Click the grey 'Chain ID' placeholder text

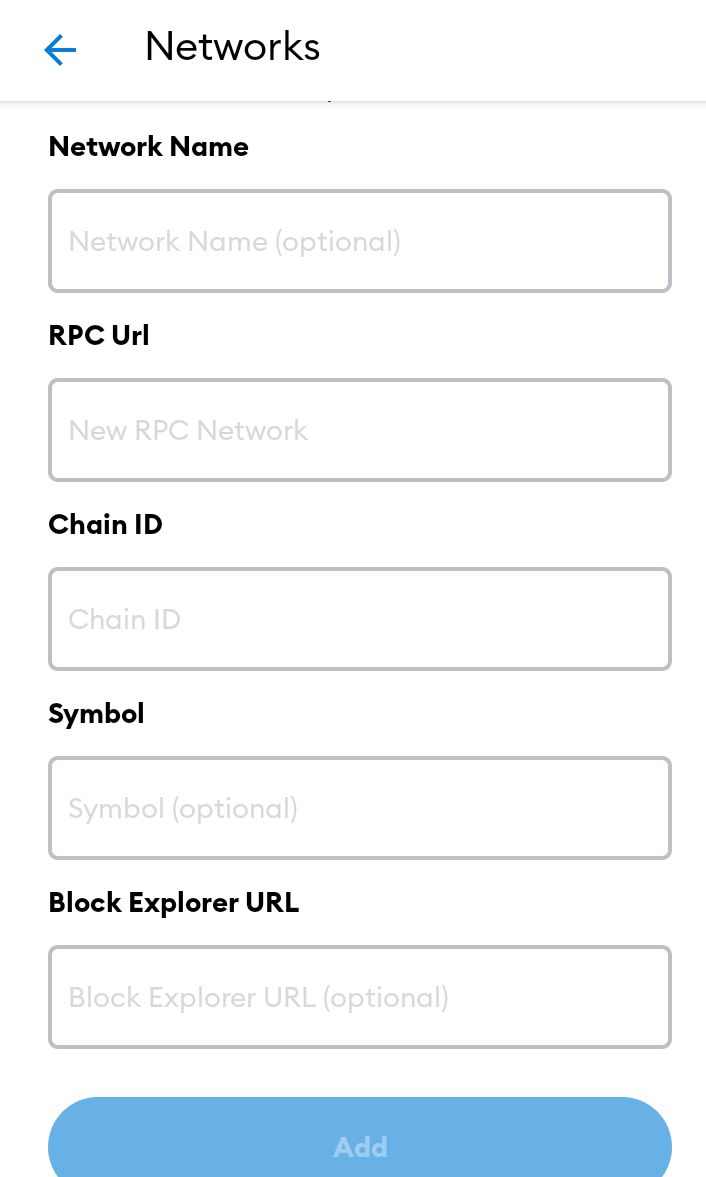[125, 620]
